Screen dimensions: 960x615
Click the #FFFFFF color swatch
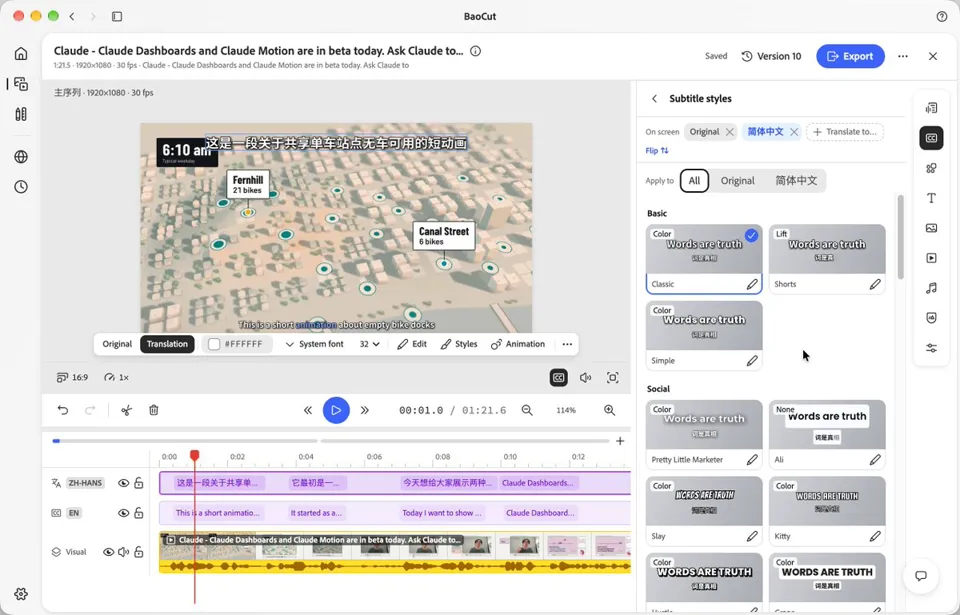coord(214,344)
